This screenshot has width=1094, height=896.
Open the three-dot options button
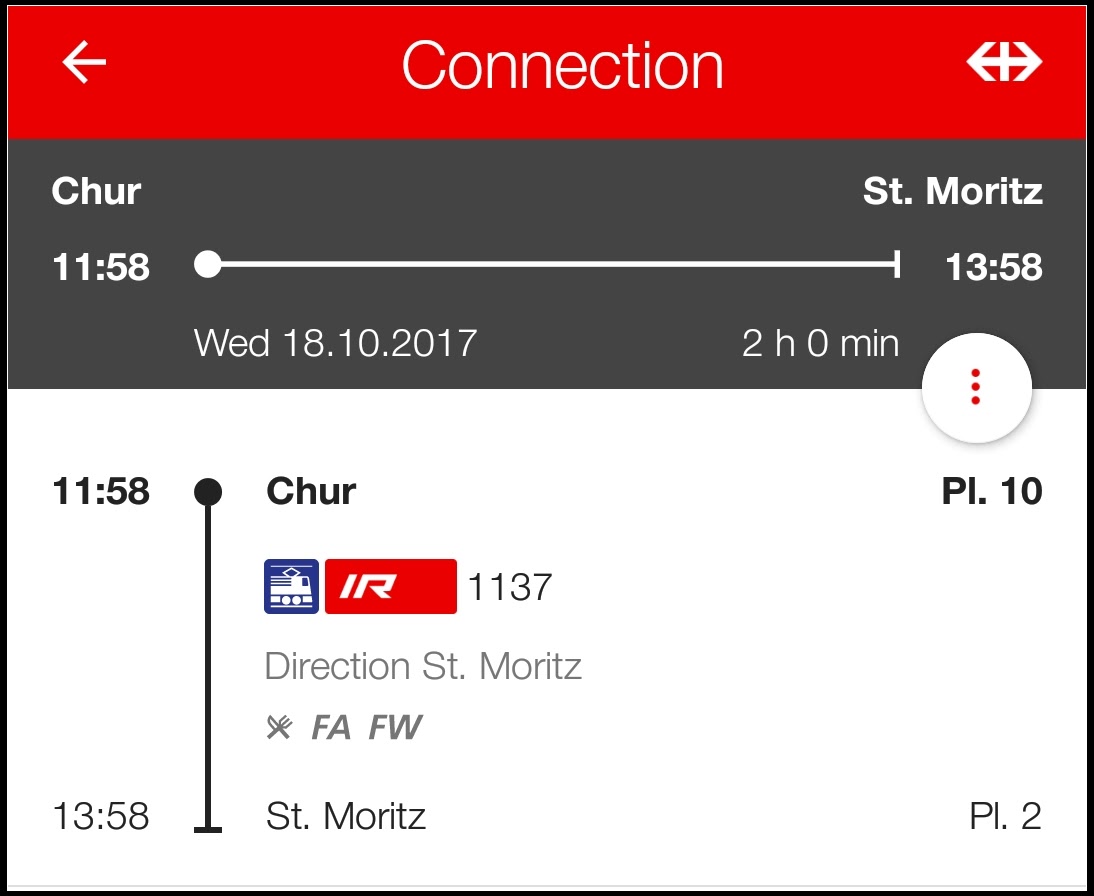click(976, 388)
